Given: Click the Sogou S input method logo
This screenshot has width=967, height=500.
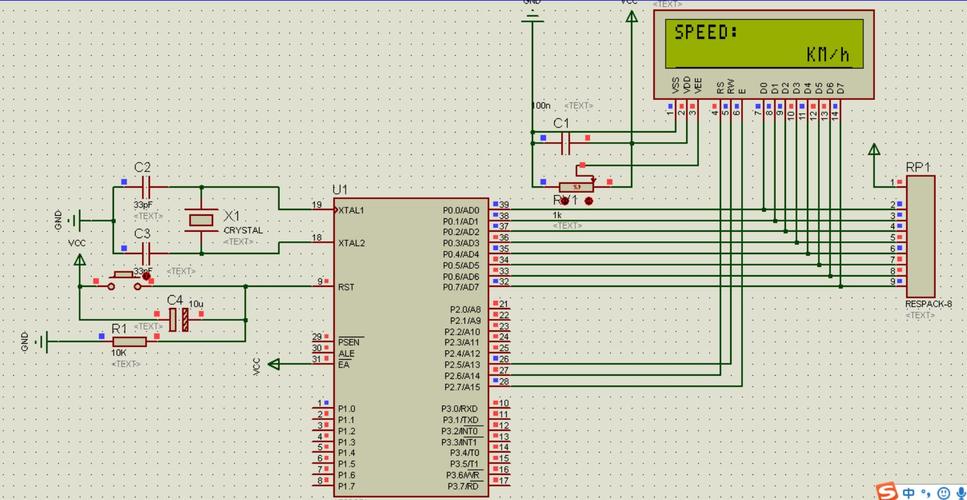Looking at the screenshot, I should [889, 491].
